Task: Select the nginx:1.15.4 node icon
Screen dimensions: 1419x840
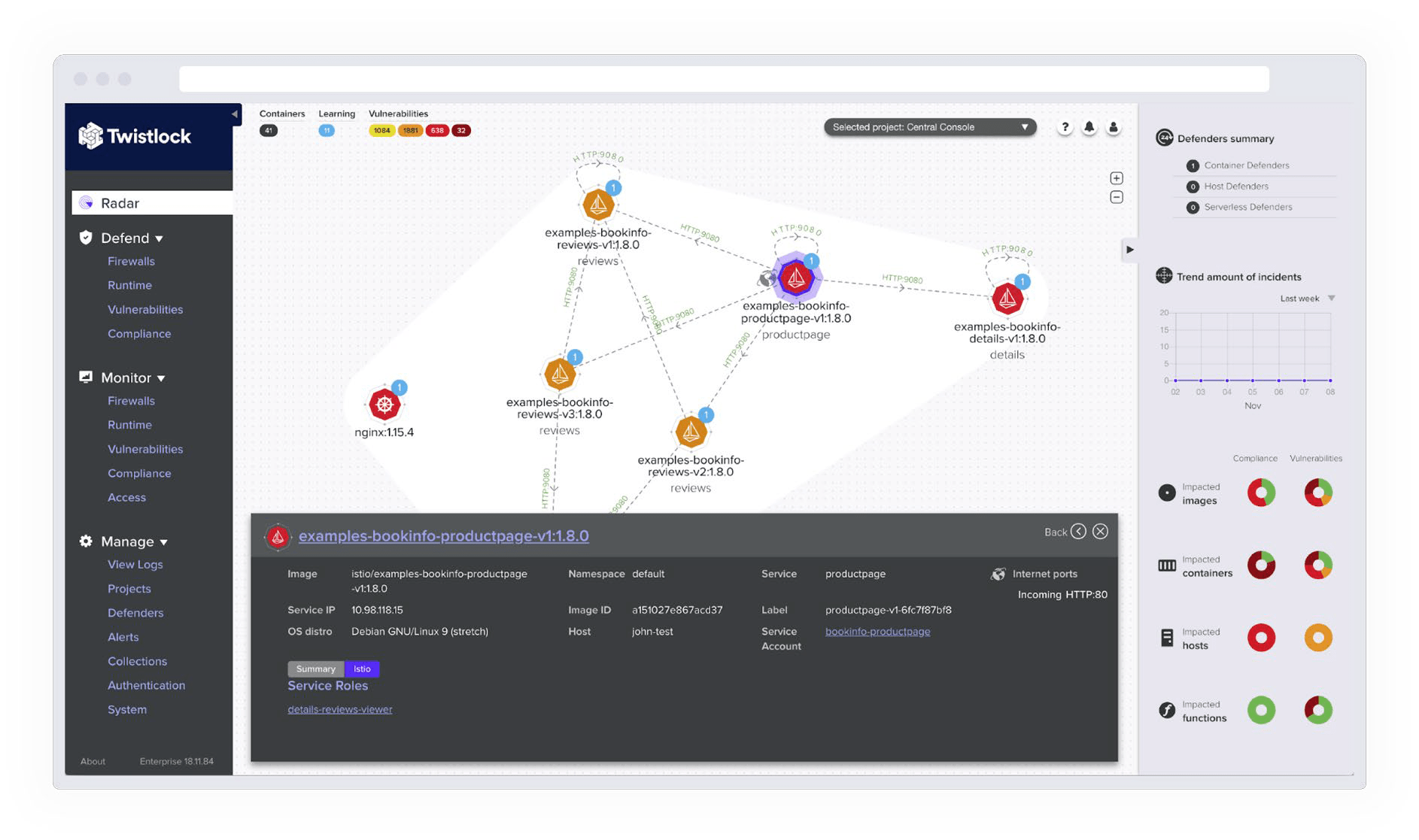Action: click(384, 405)
